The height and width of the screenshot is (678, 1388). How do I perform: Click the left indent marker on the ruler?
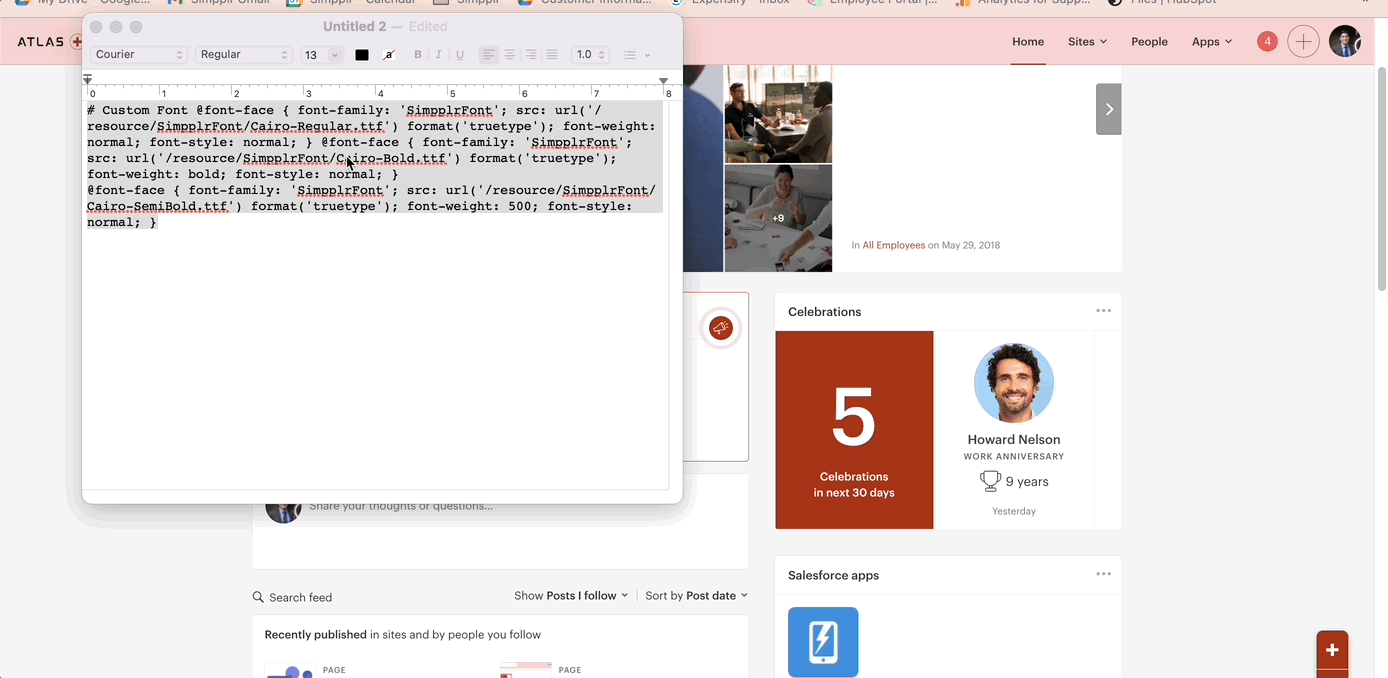(88, 79)
